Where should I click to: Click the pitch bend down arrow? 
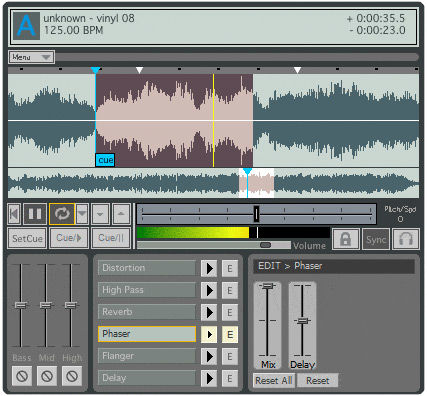tap(100, 214)
